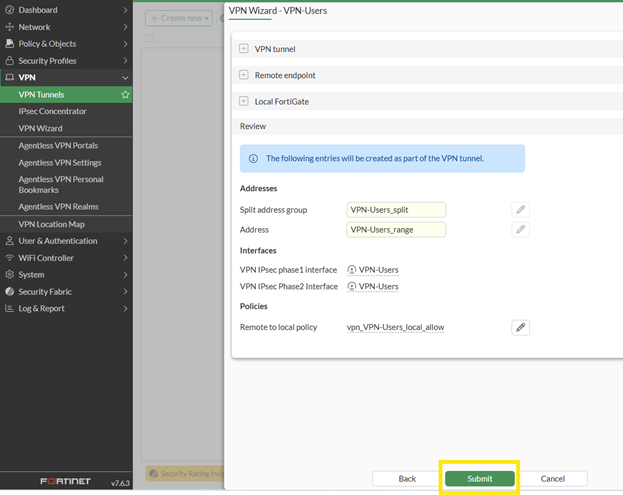Open VPN Wizard menu item

pos(66,128)
